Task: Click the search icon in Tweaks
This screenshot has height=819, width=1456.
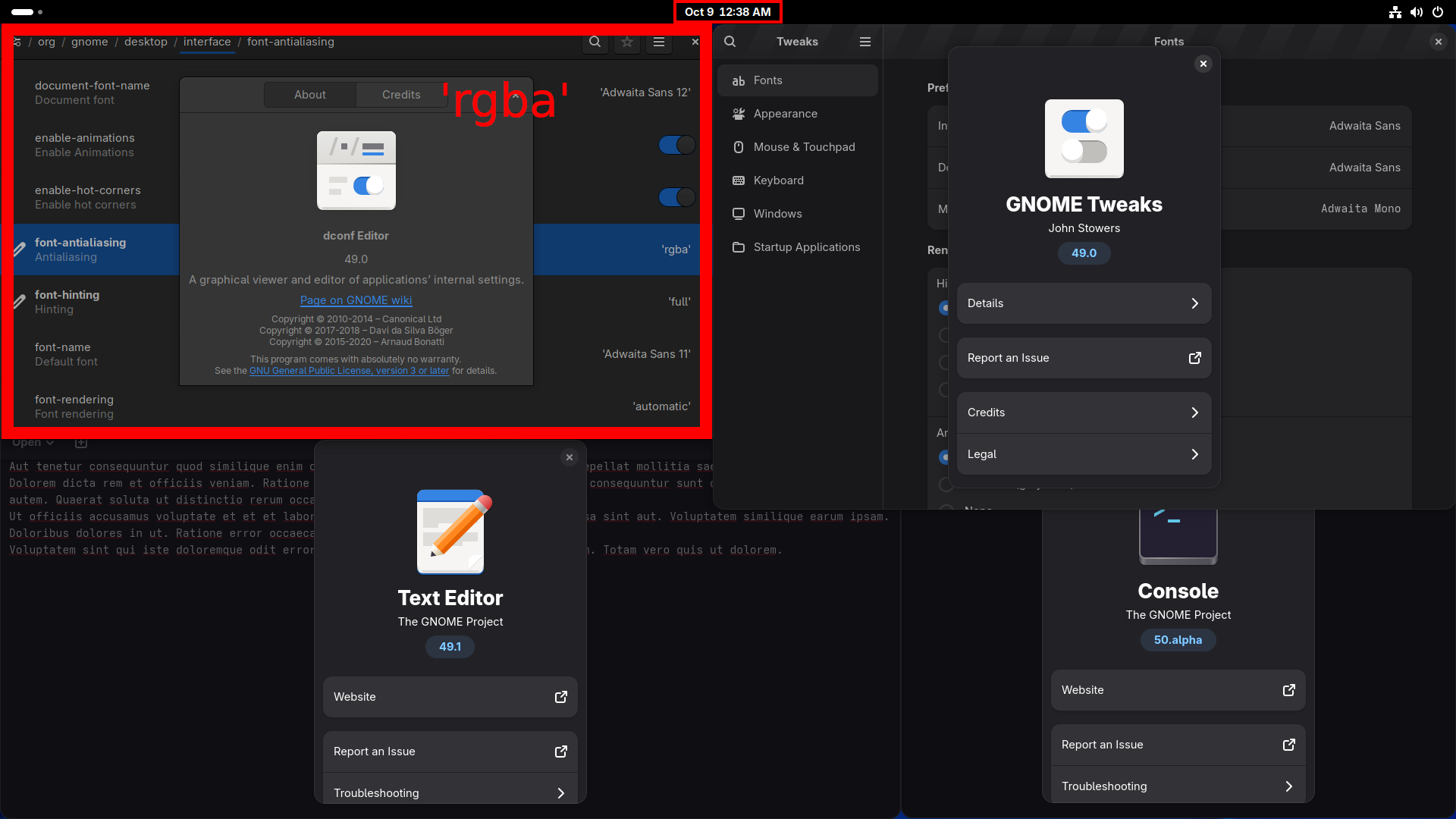Action: coord(730,42)
